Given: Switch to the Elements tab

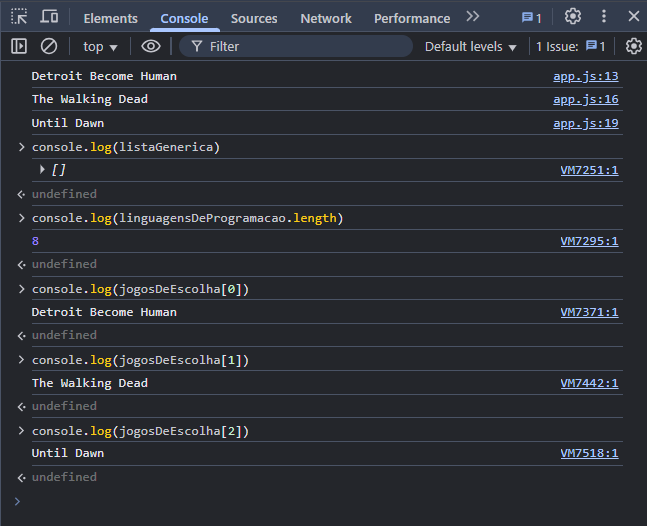Looking at the screenshot, I should click(110, 18).
